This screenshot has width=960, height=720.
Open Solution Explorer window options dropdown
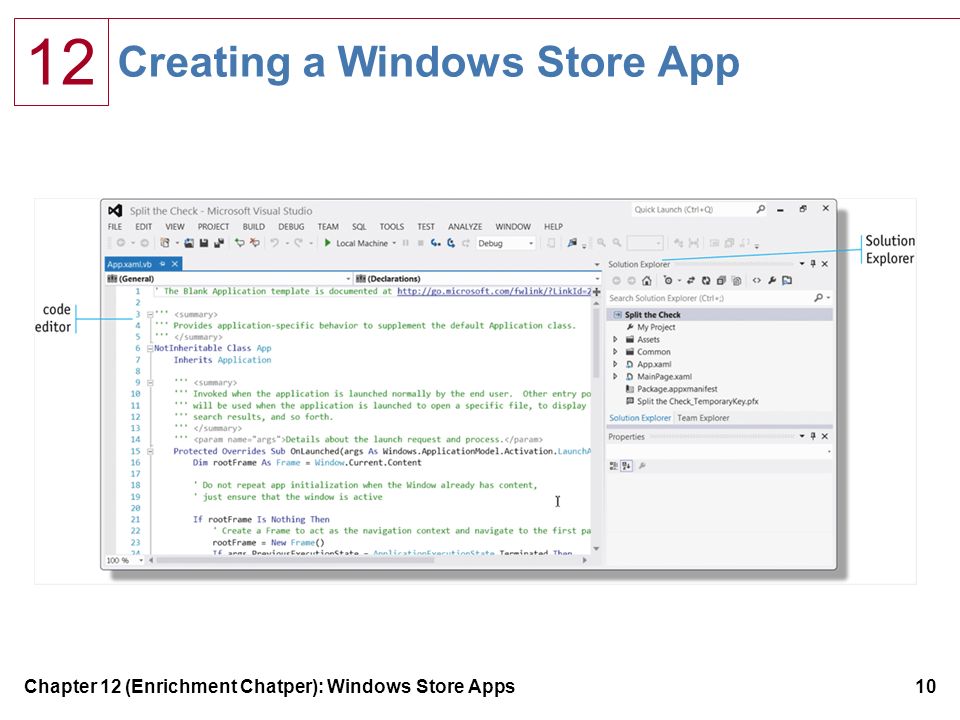[x=801, y=264]
